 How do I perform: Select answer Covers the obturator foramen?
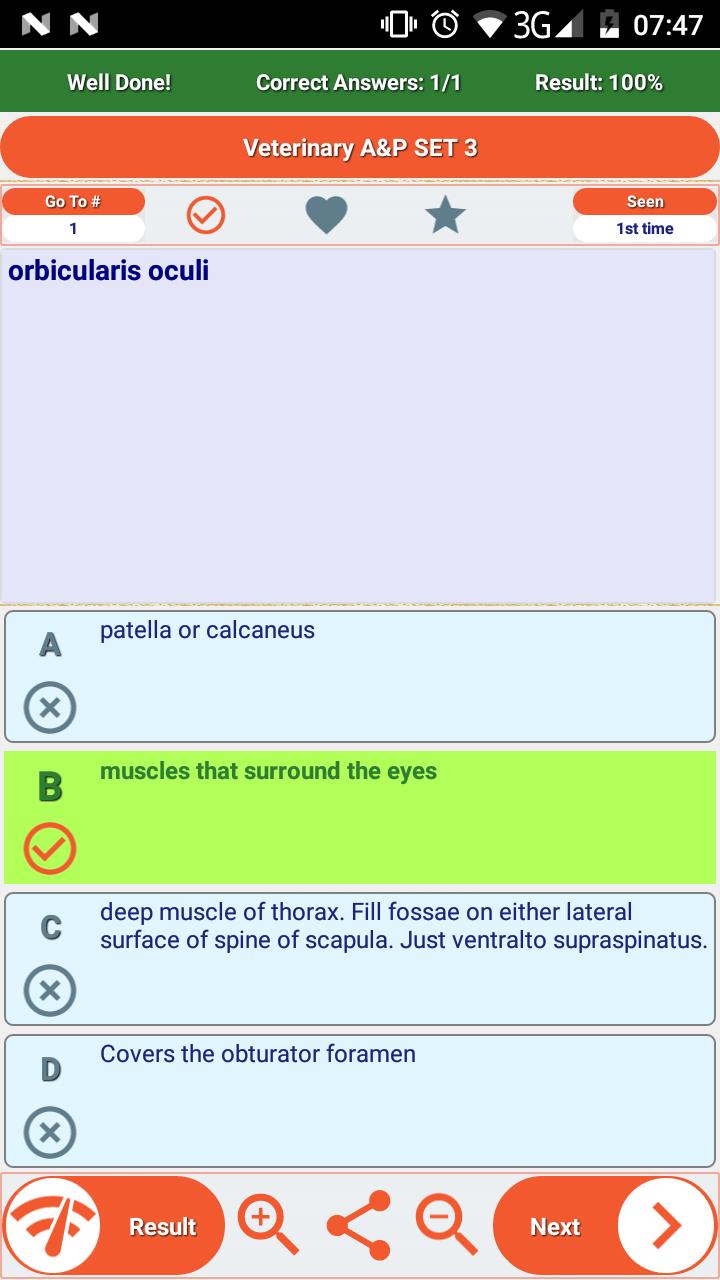click(360, 1100)
